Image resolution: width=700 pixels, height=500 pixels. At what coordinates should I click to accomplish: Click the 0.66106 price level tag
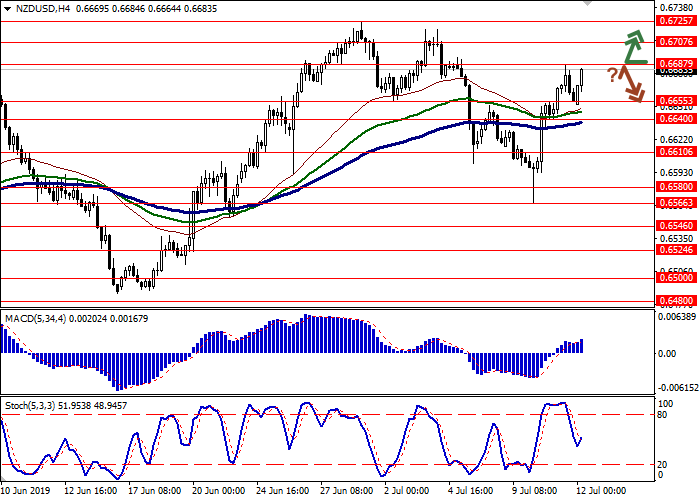(676, 153)
